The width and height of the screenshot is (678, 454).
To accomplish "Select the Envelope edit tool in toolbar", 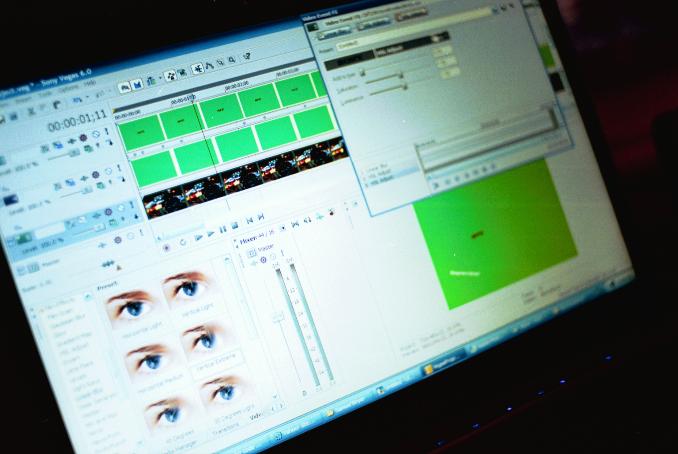I will 210,66.
